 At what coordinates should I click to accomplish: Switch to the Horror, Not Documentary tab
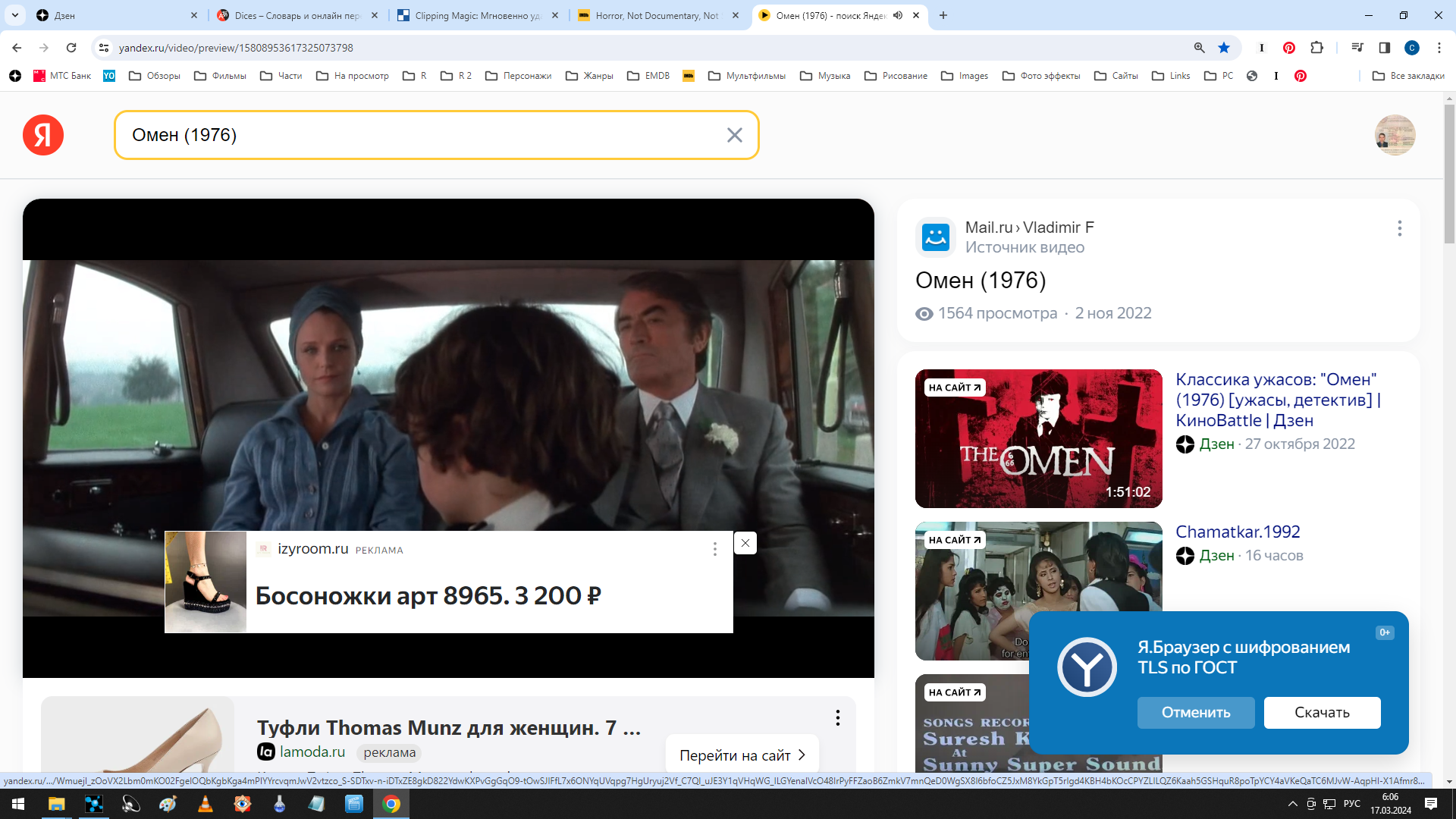pyautogui.click(x=658, y=15)
